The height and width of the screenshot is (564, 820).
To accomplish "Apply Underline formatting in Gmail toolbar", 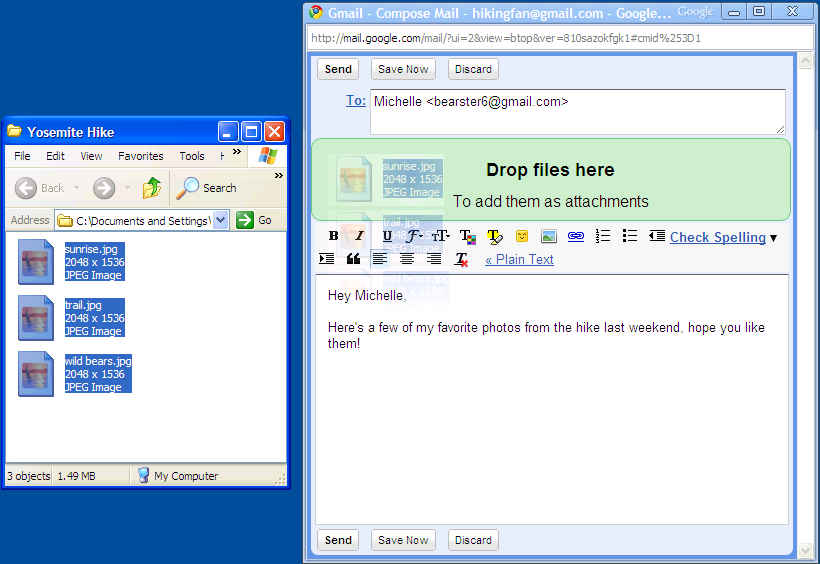I will (387, 236).
